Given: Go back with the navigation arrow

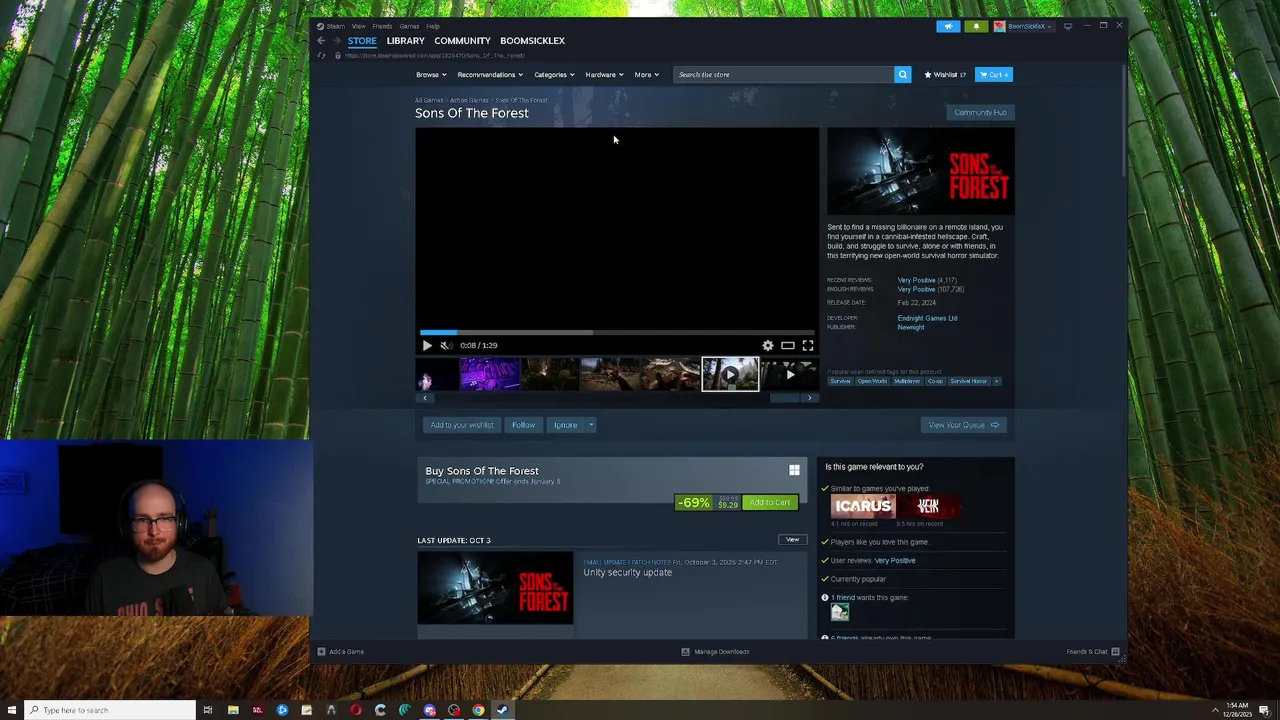Looking at the screenshot, I should (321, 41).
